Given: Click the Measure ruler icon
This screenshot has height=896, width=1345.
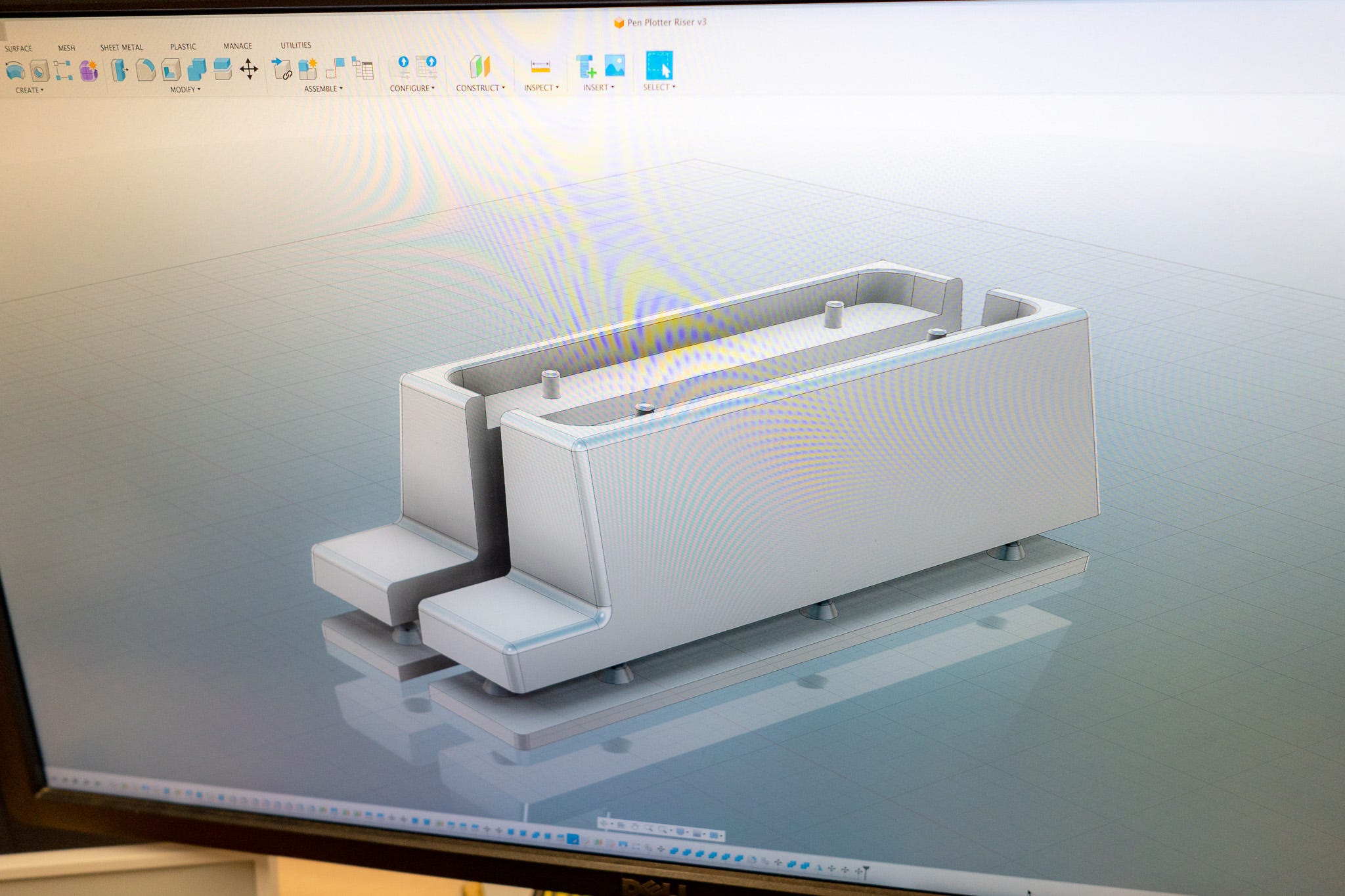Looking at the screenshot, I should pos(540,66).
